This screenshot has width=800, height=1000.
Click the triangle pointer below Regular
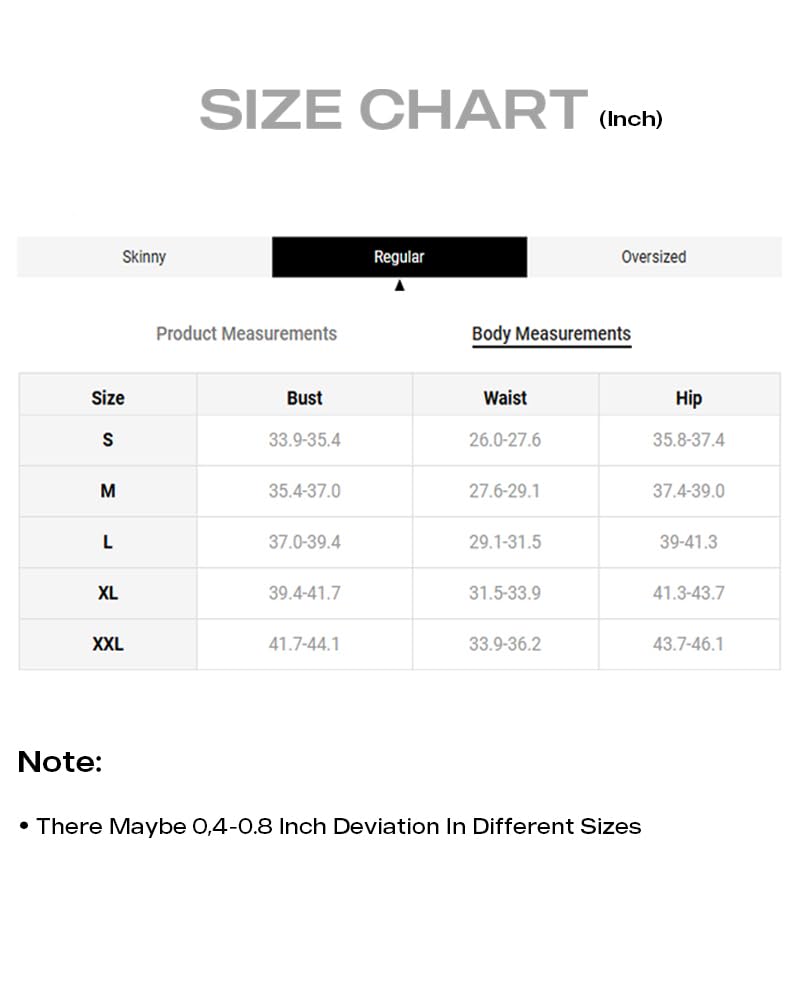point(400,286)
